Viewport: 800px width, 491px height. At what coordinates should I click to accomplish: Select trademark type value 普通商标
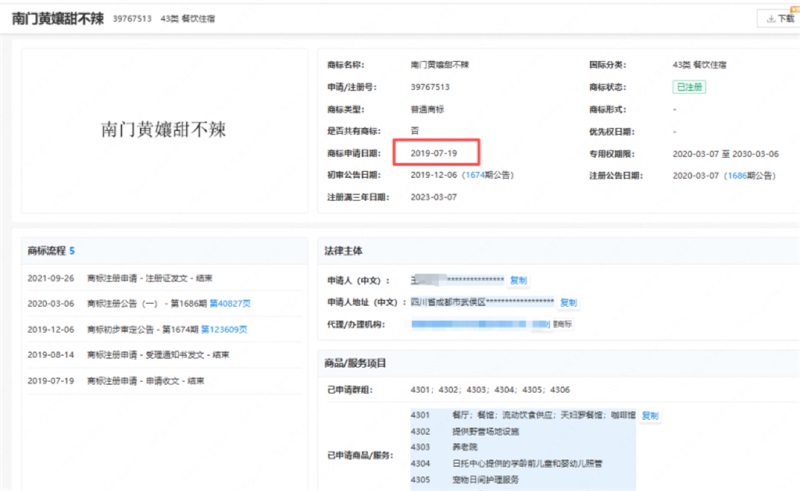(427, 109)
